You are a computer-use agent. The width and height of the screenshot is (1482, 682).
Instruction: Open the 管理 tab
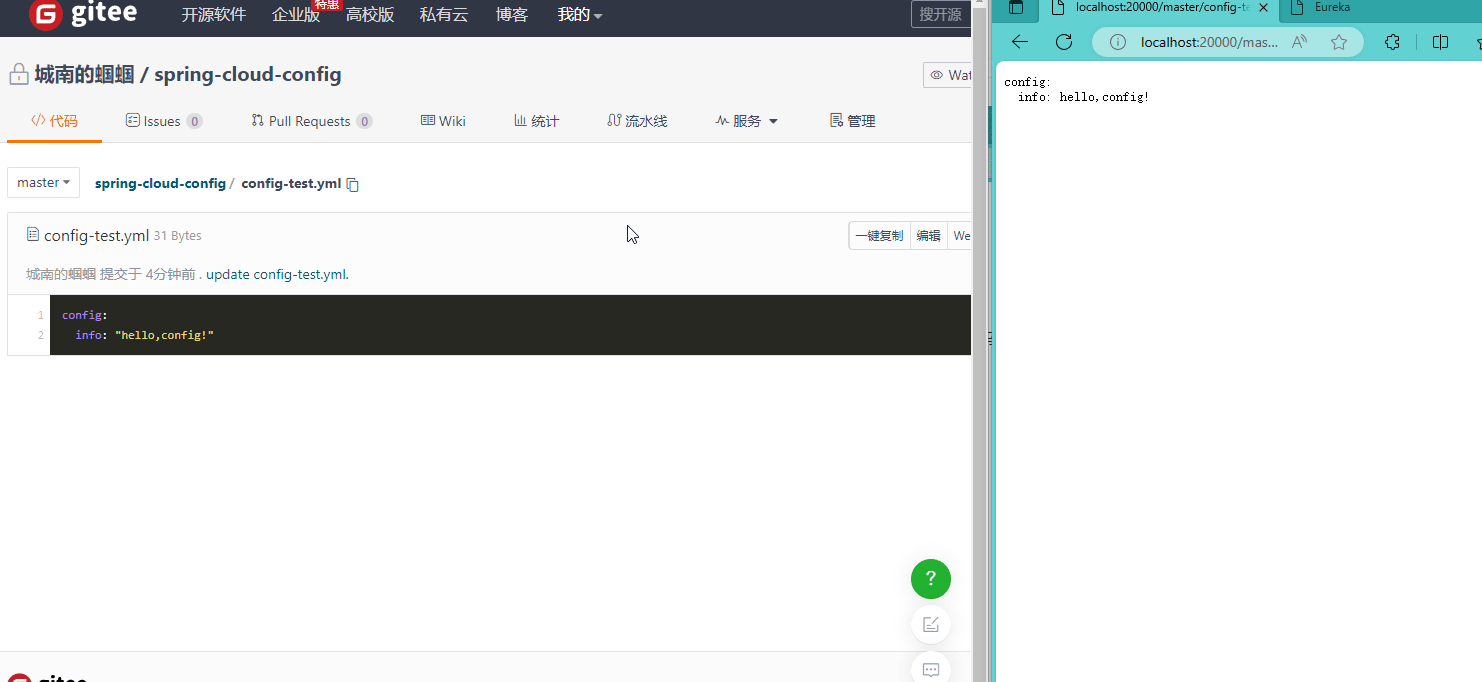pyautogui.click(x=853, y=121)
